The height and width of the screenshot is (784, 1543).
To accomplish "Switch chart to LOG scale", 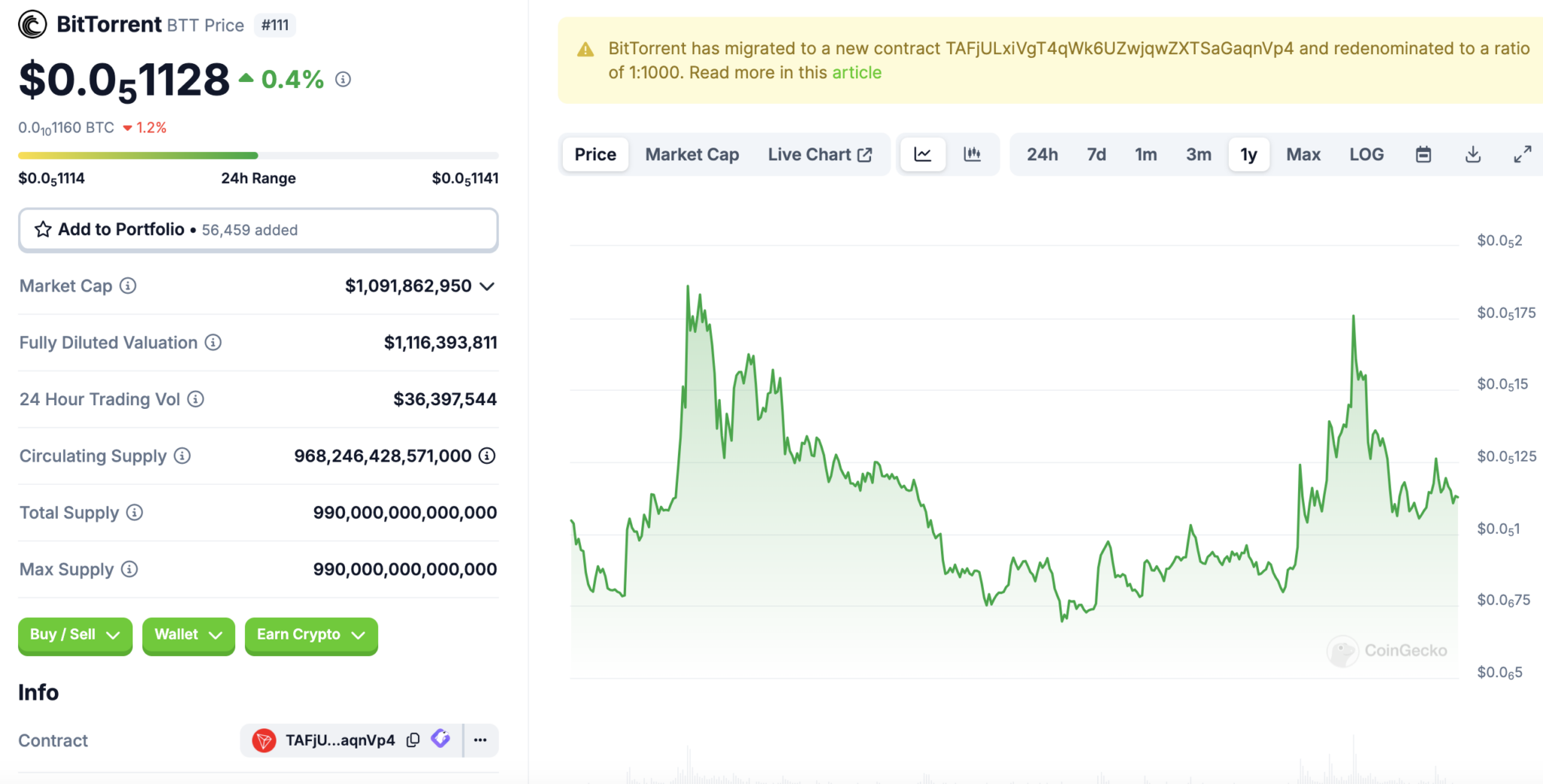I will 1367,154.
